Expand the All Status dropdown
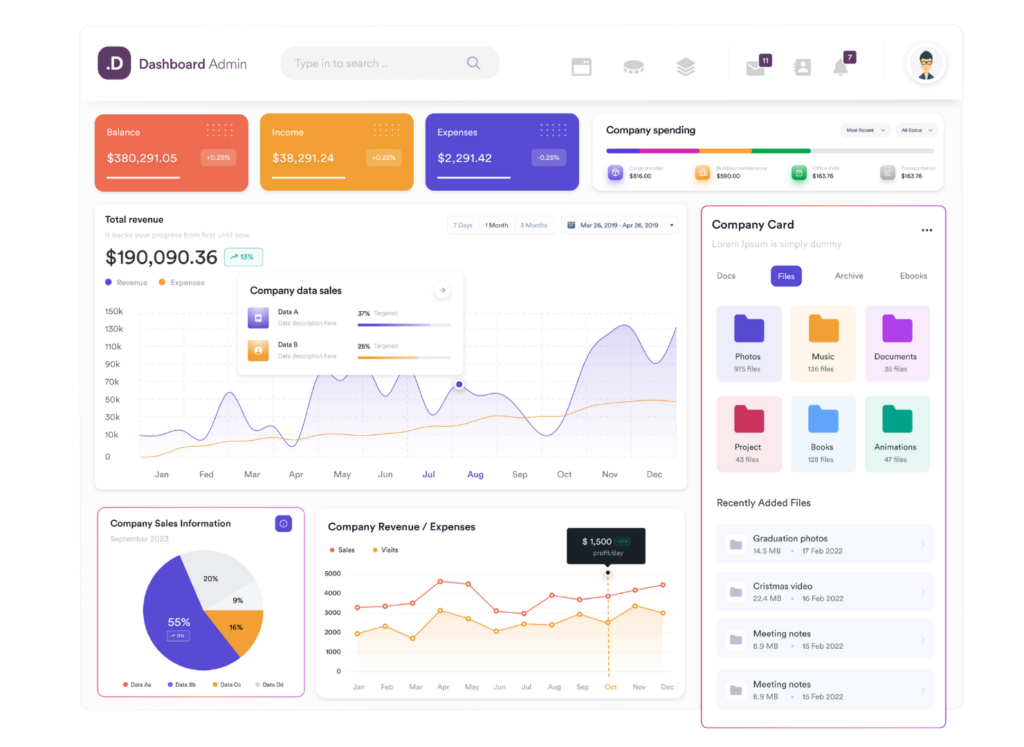The height and width of the screenshot is (747, 1024). [916, 130]
